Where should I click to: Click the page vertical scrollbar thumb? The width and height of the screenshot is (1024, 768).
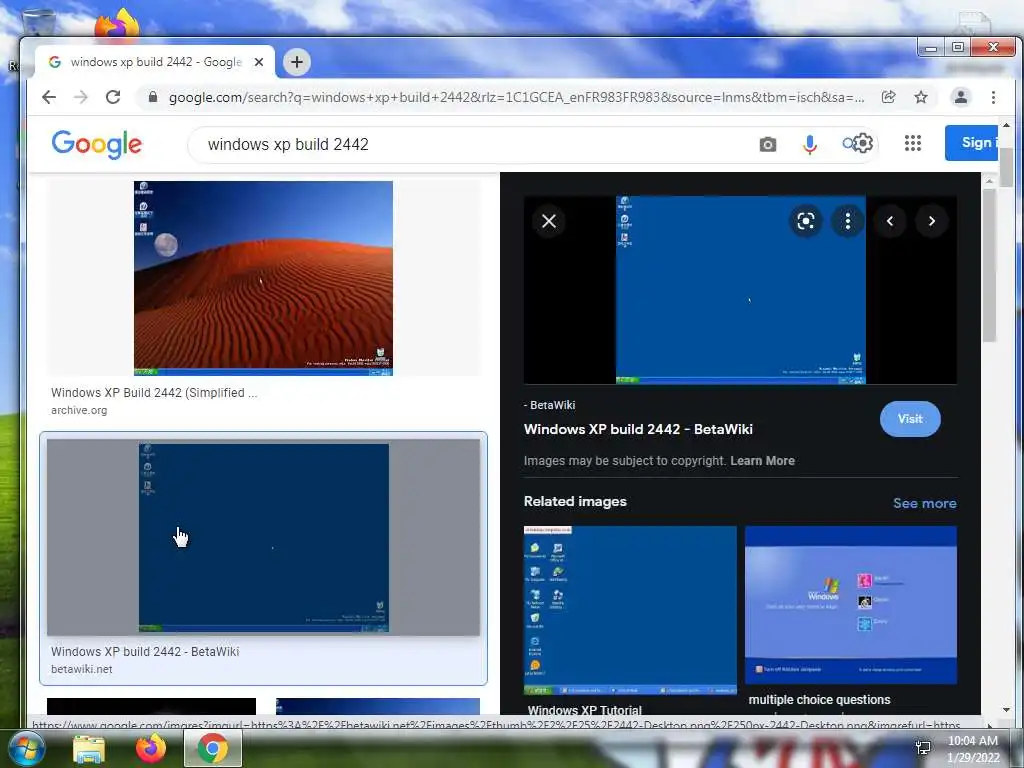point(1006,167)
